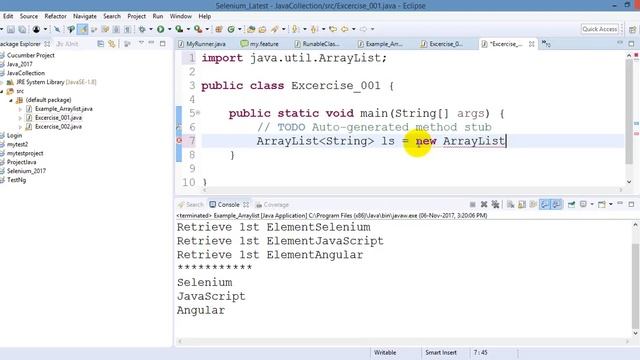Click Collapse All in Package Explorer

pos(100,44)
